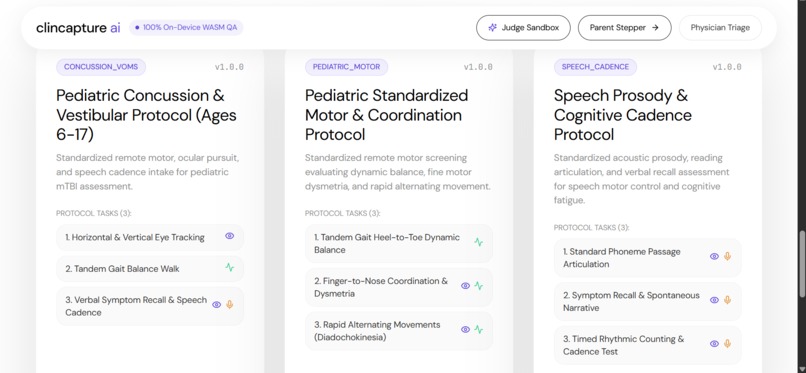Viewport: 806px width, 373px height.
Task: Click the CONCUSSION_VOMS tag
Action: tap(101, 67)
